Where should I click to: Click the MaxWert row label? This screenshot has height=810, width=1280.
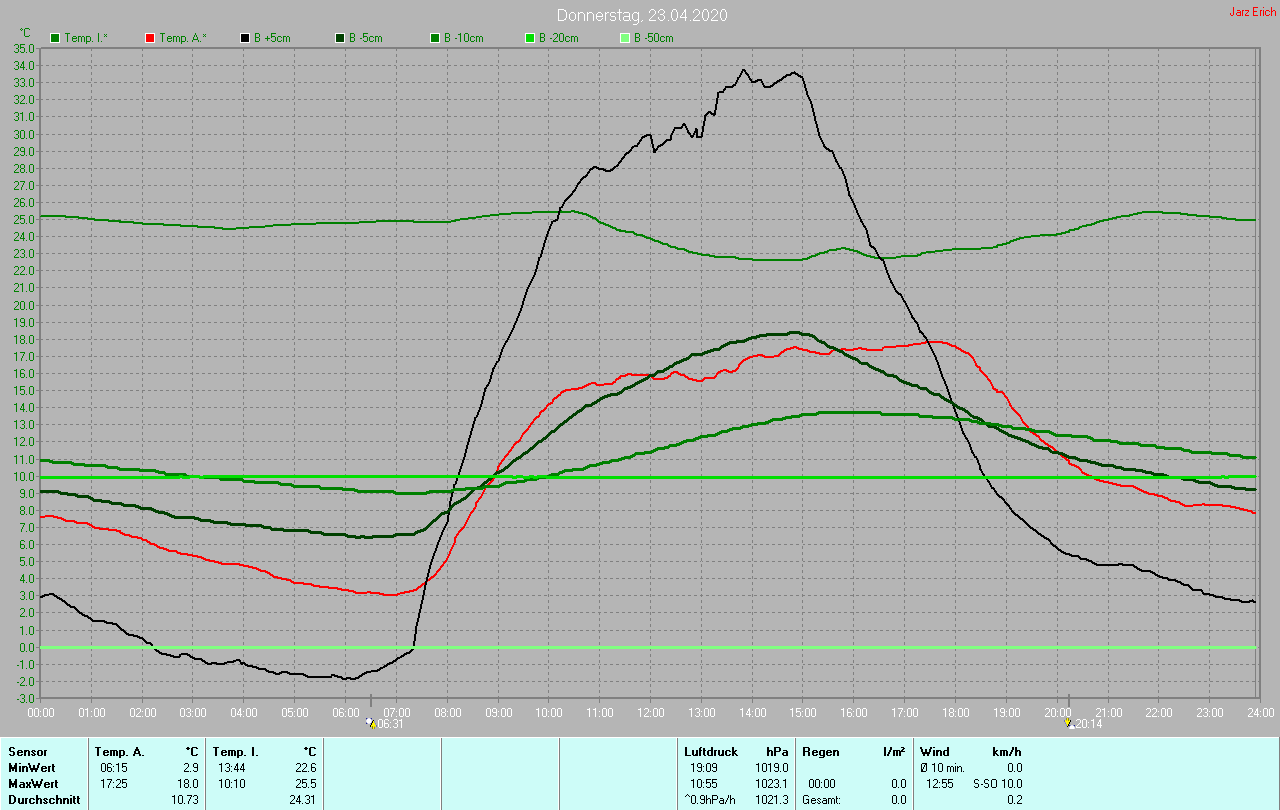32,784
